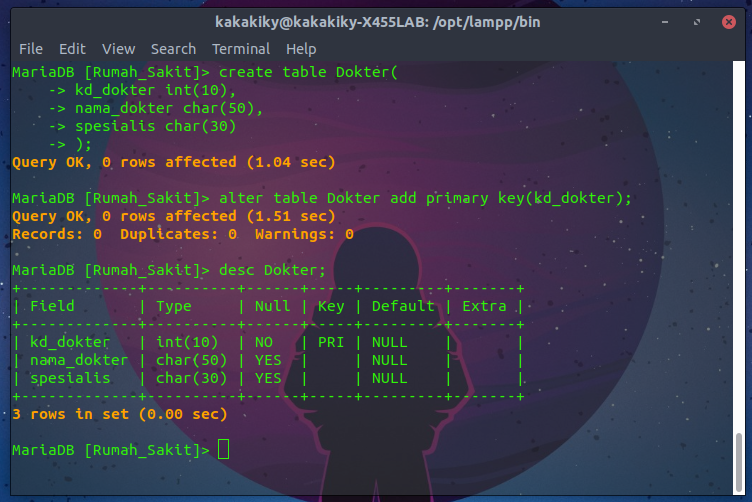Viewport: 752px width, 502px height.
Task: Click the terminal cursor at the prompt
Action: (x=223, y=450)
